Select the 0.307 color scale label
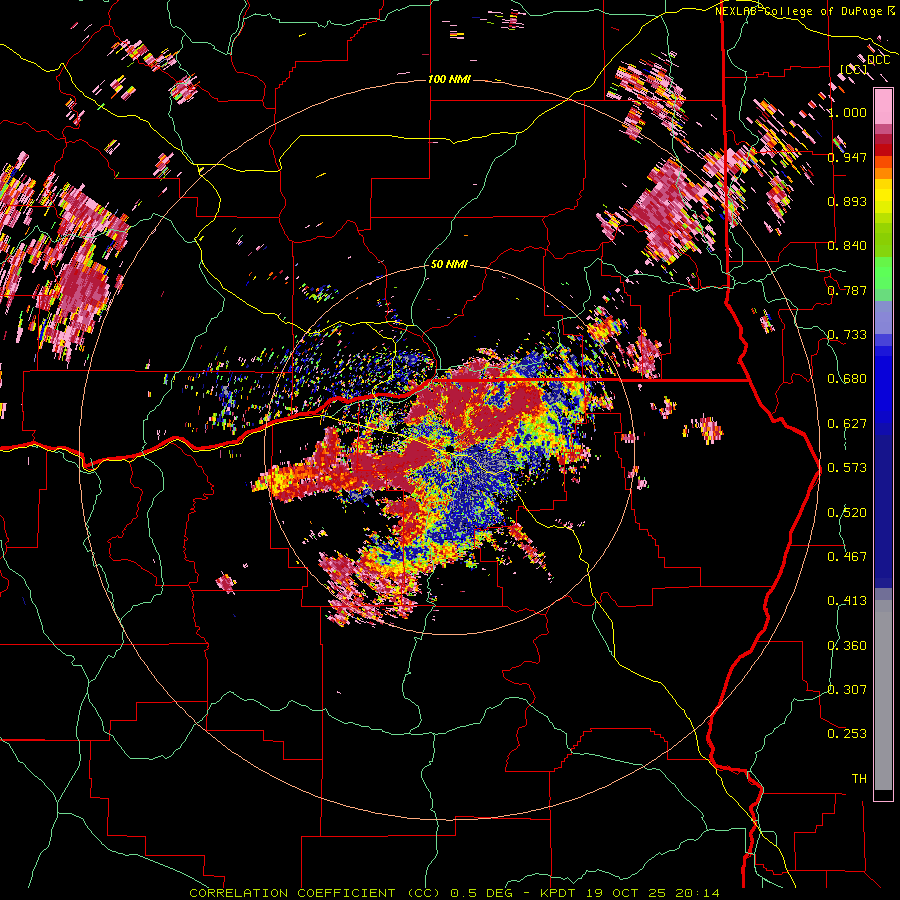 point(847,690)
